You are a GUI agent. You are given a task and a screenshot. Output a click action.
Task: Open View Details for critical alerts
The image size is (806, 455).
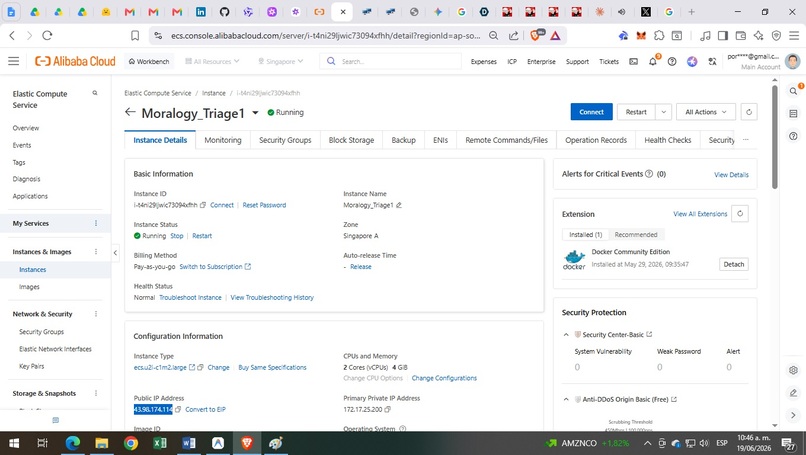(x=731, y=175)
